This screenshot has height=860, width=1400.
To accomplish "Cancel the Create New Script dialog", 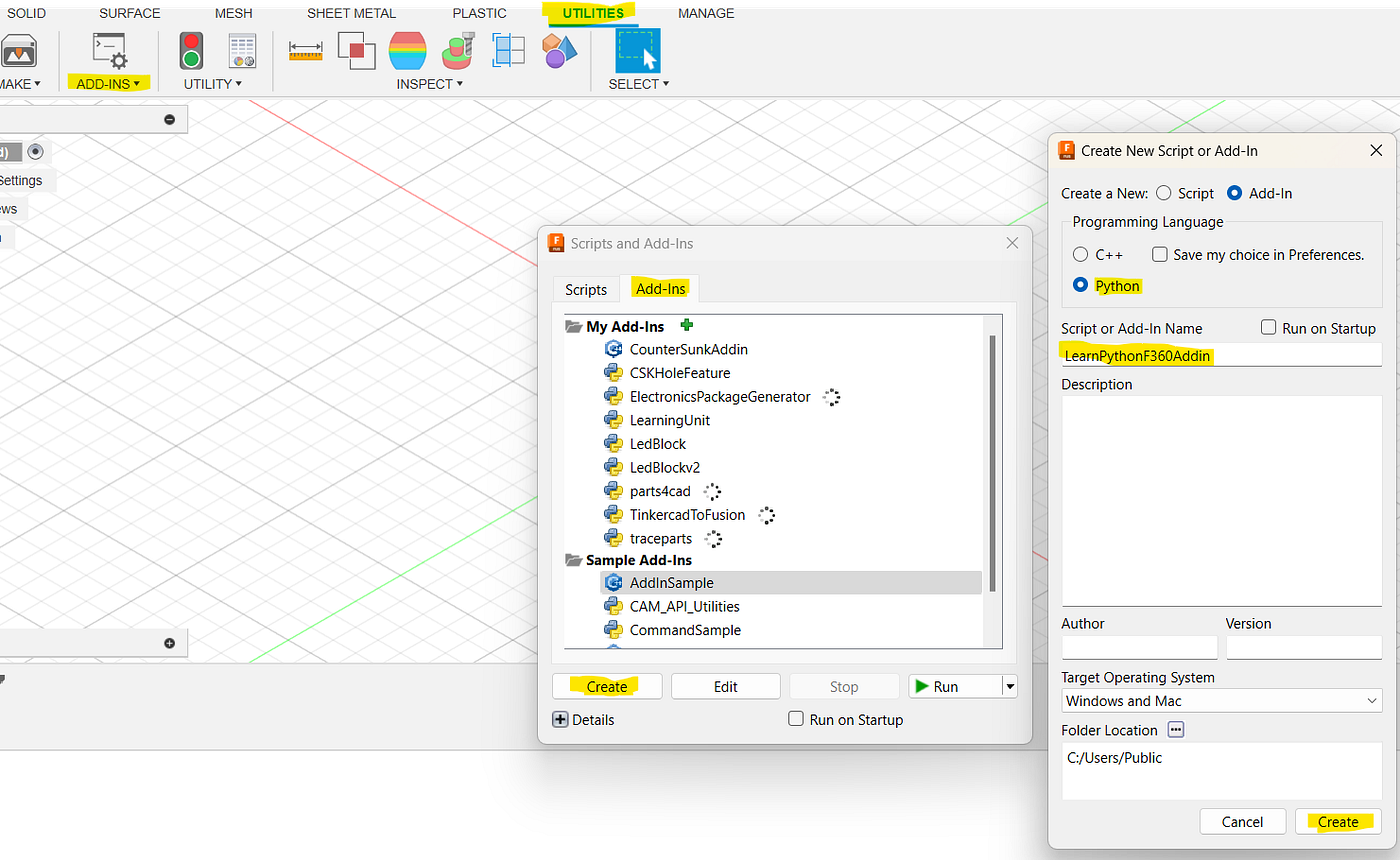I will (x=1242, y=821).
